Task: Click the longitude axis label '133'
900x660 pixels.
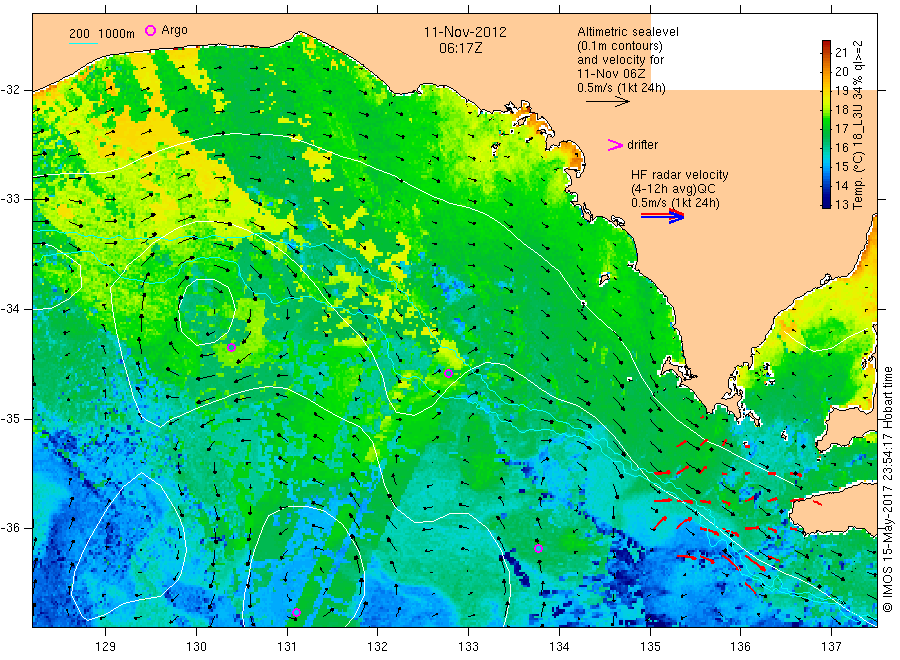Action: coord(468,646)
